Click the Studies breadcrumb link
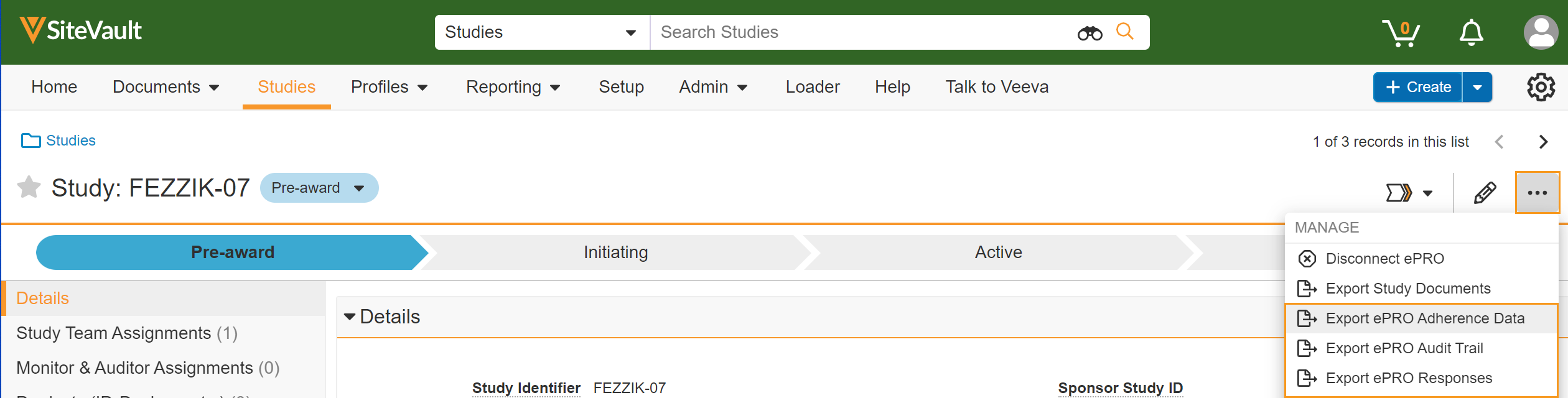The width and height of the screenshot is (1568, 398). (x=70, y=141)
